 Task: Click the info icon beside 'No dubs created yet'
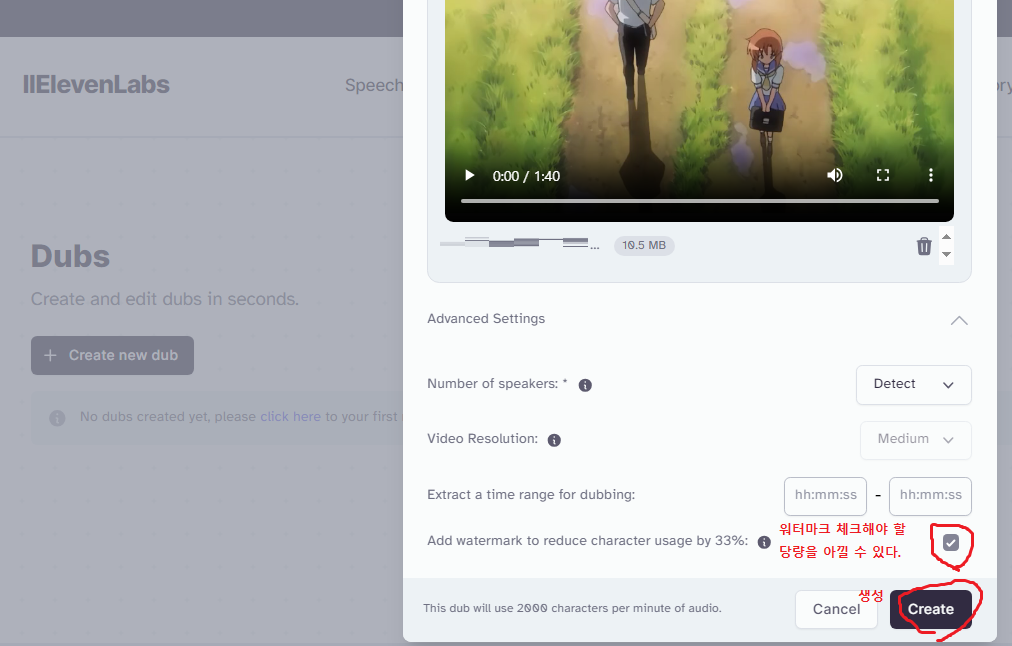(57, 418)
